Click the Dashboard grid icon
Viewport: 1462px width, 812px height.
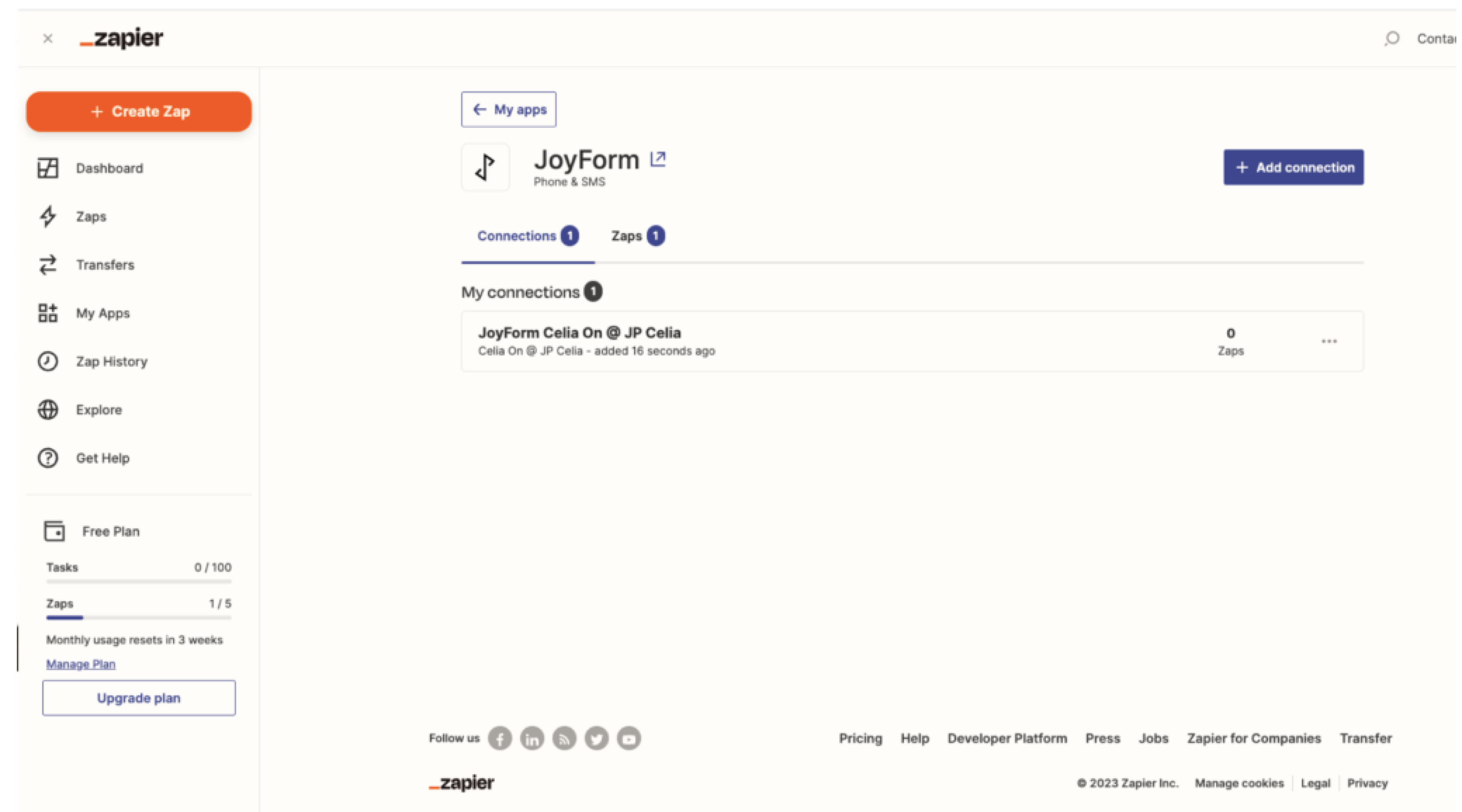tap(48, 168)
